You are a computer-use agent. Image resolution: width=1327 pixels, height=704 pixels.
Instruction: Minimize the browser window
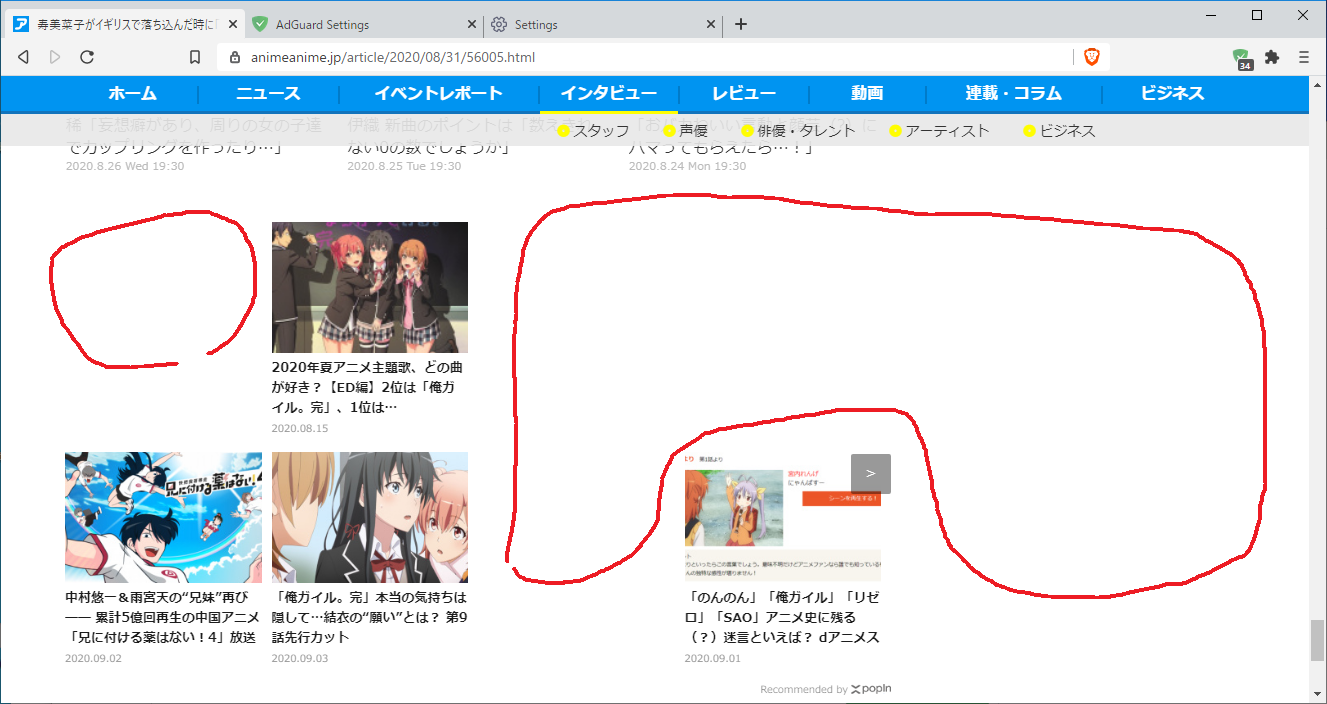coord(1211,14)
